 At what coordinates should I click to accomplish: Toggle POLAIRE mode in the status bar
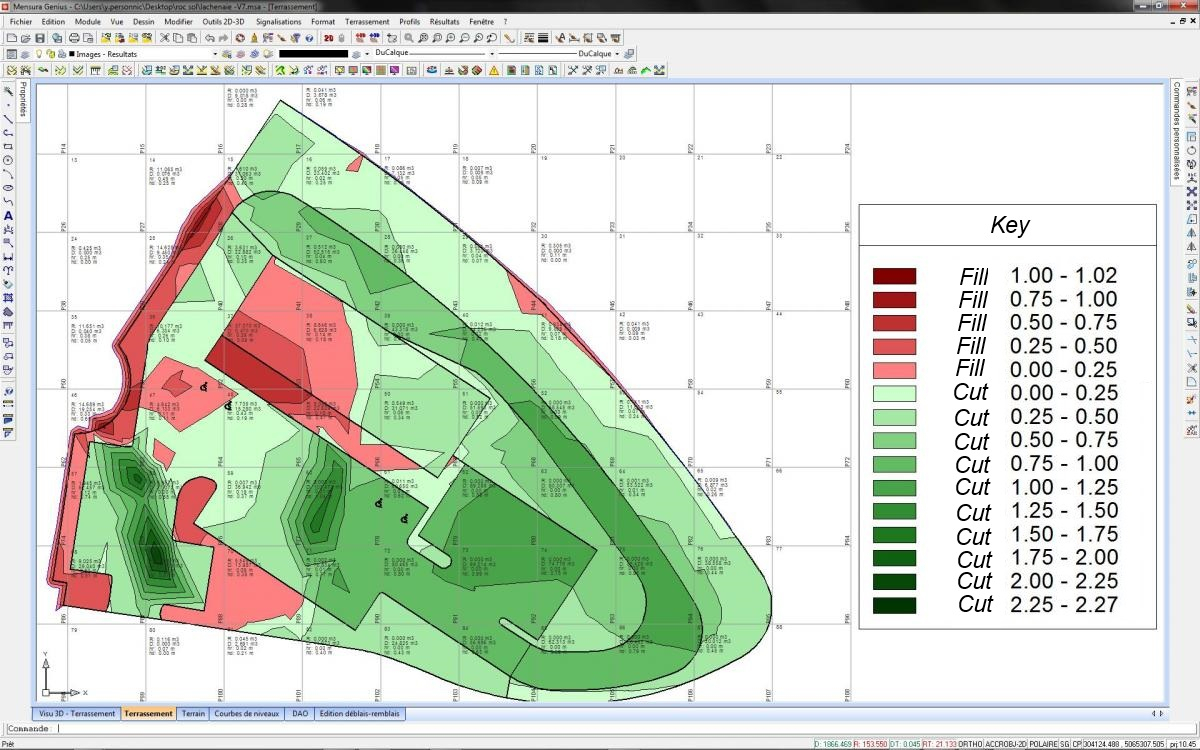pos(1043,743)
